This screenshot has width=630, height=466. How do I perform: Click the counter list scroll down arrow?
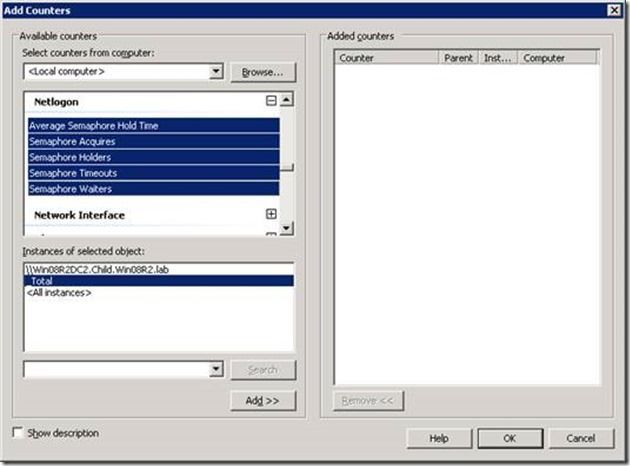[x=286, y=228]
